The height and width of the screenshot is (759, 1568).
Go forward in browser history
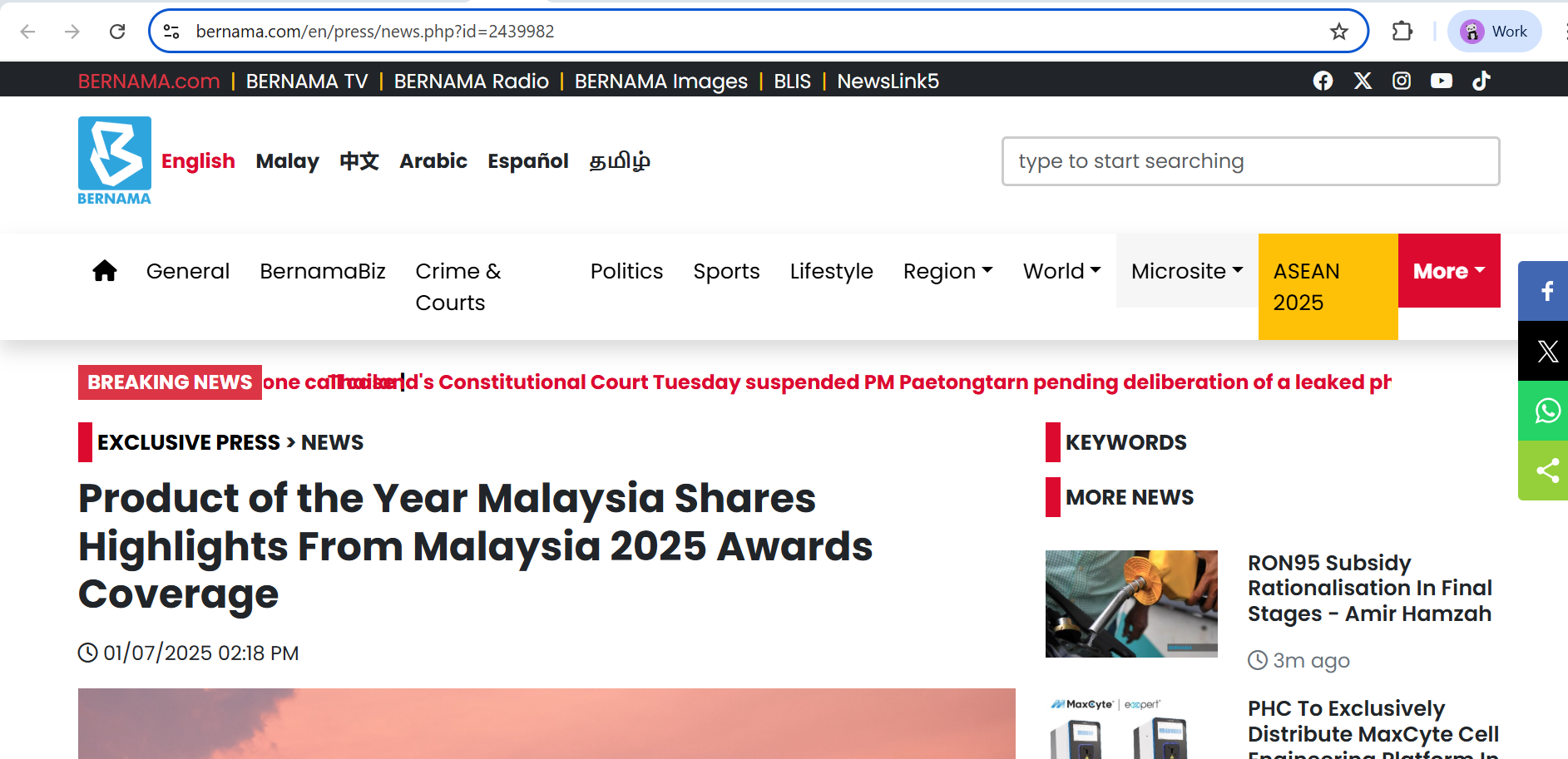(x=72, y=32)
